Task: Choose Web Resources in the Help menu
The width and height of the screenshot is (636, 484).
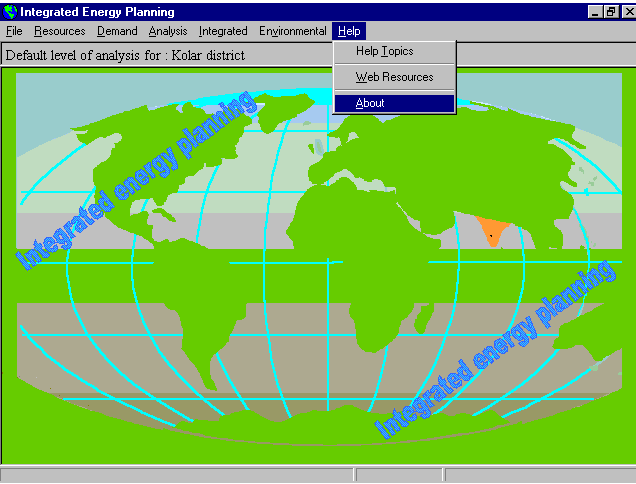Action: (394, 77)
